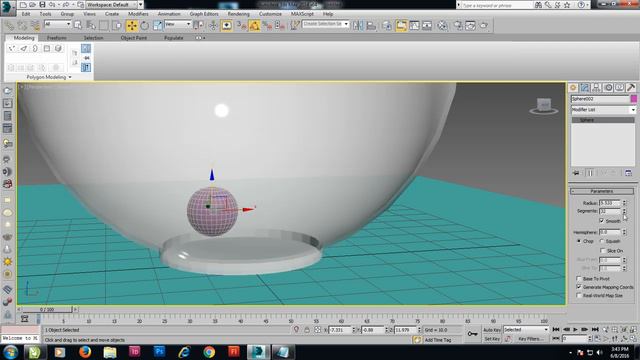Switch to the Object Paint ribbon tab

click(x=133, y=38)
